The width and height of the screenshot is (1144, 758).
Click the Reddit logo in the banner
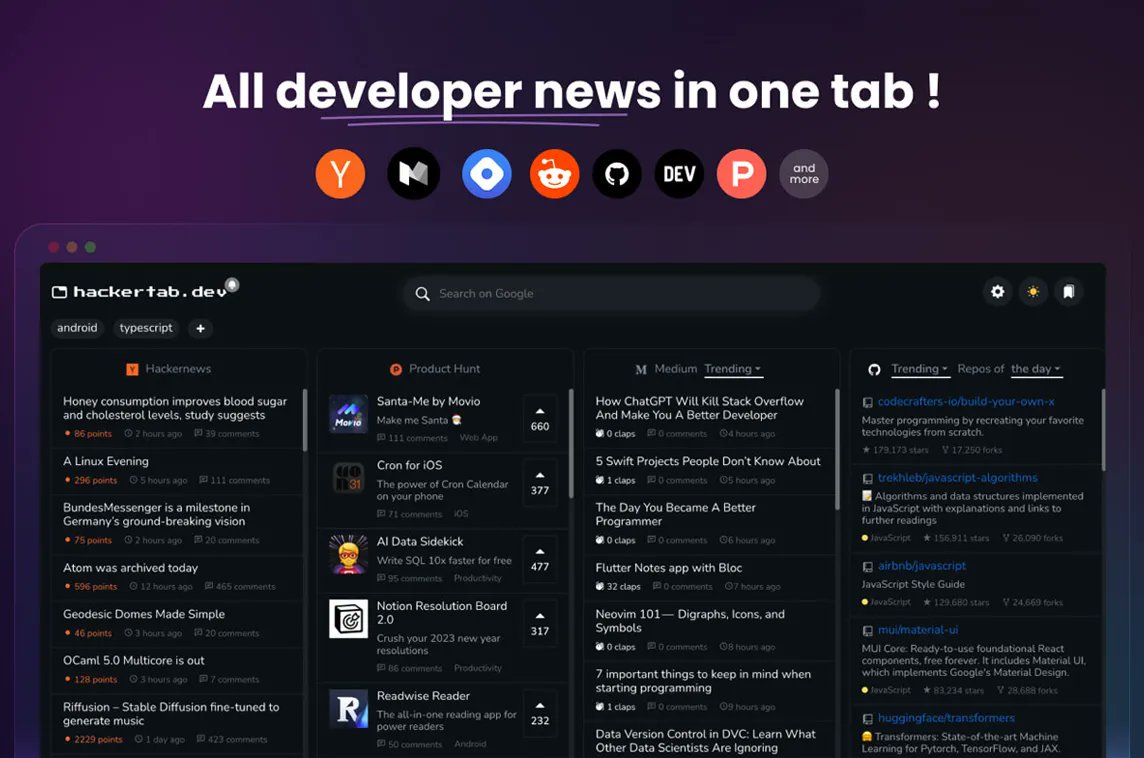point(554,174)
